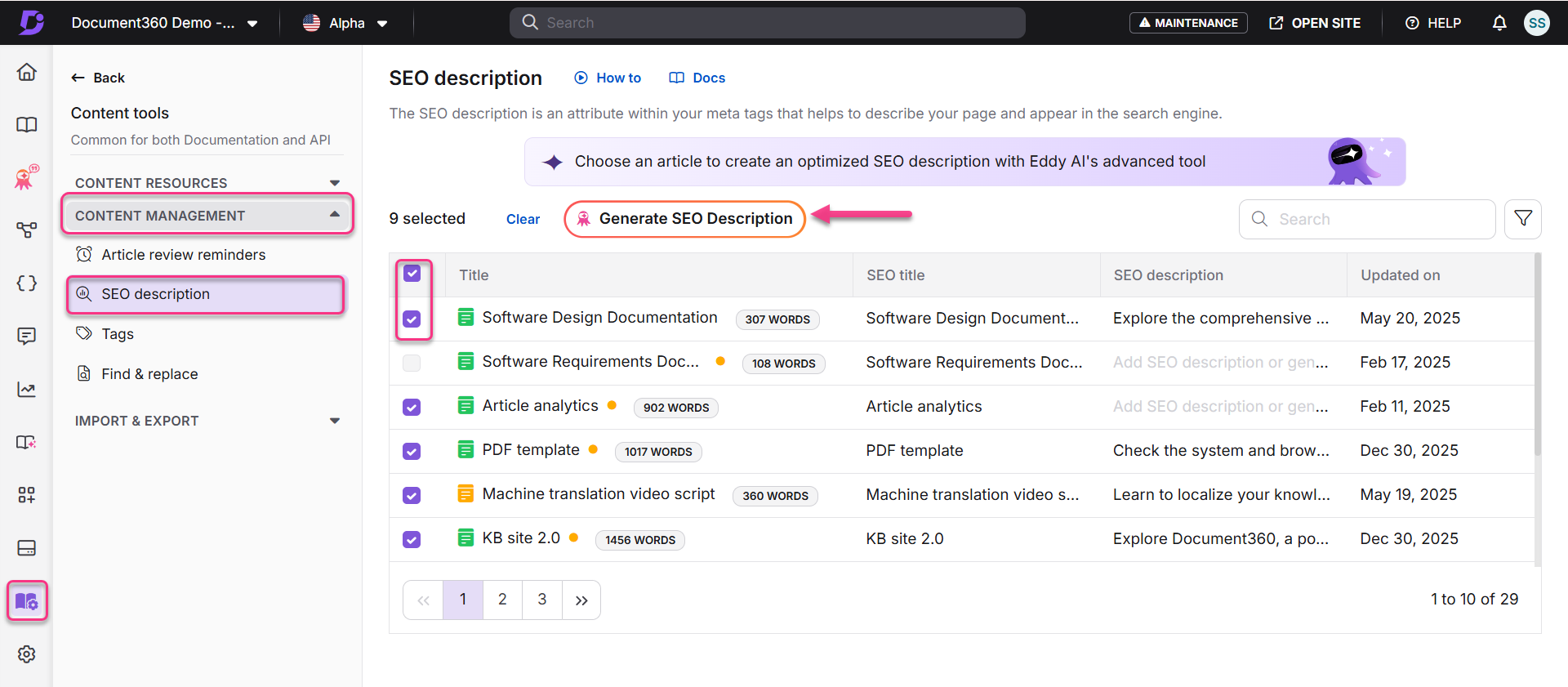Click the Article analytics article icon

click(x=465, y=405)
